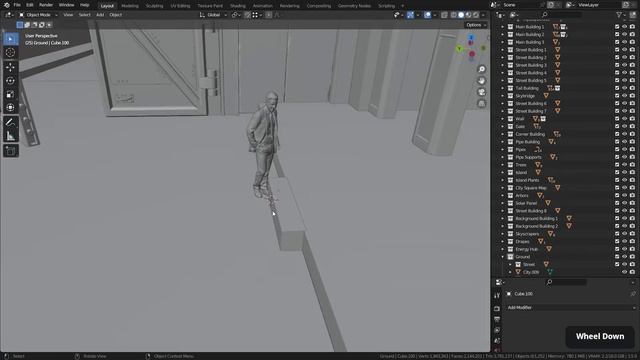Uncheck the Main Building 1 exclude checkbox
640x360 pixels.
(617, 27)
